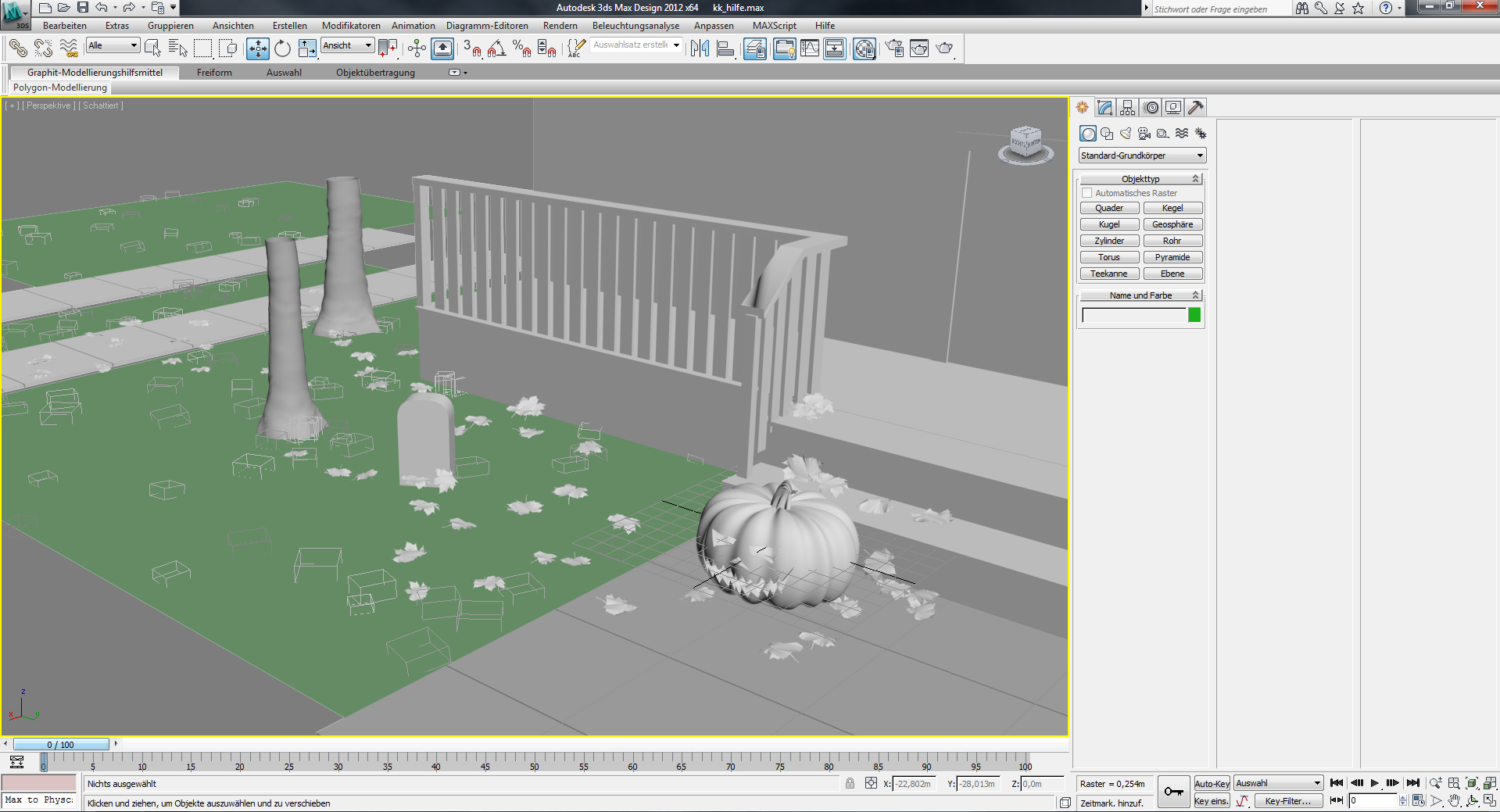Click the Pyramide primitive button

pyautogui.click(x=1172, y=257)
